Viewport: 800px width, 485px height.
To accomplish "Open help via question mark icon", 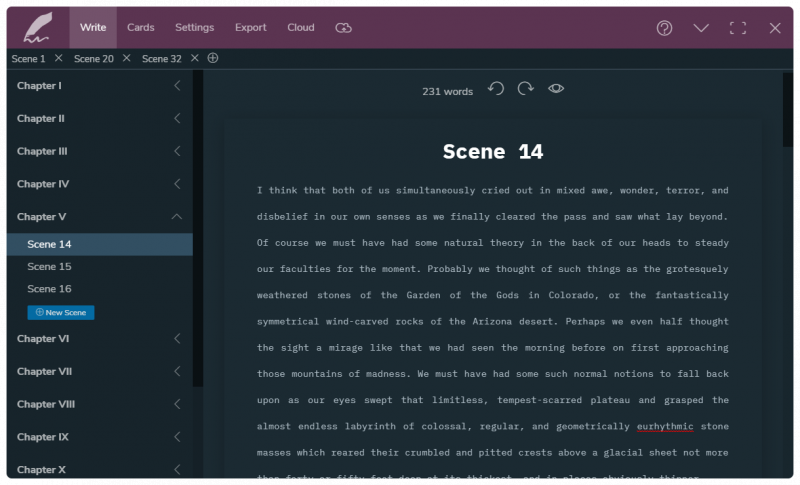I will coord(664,28).
